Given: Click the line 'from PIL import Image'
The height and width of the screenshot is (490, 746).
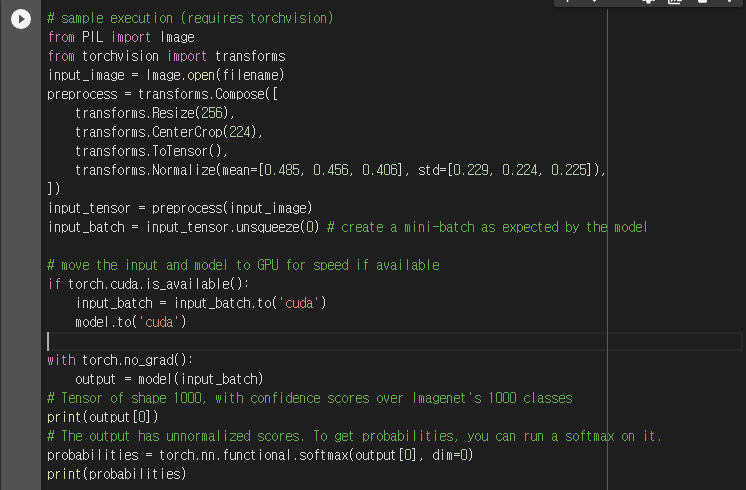Looking at the screenshot, I should pos(121,37).
